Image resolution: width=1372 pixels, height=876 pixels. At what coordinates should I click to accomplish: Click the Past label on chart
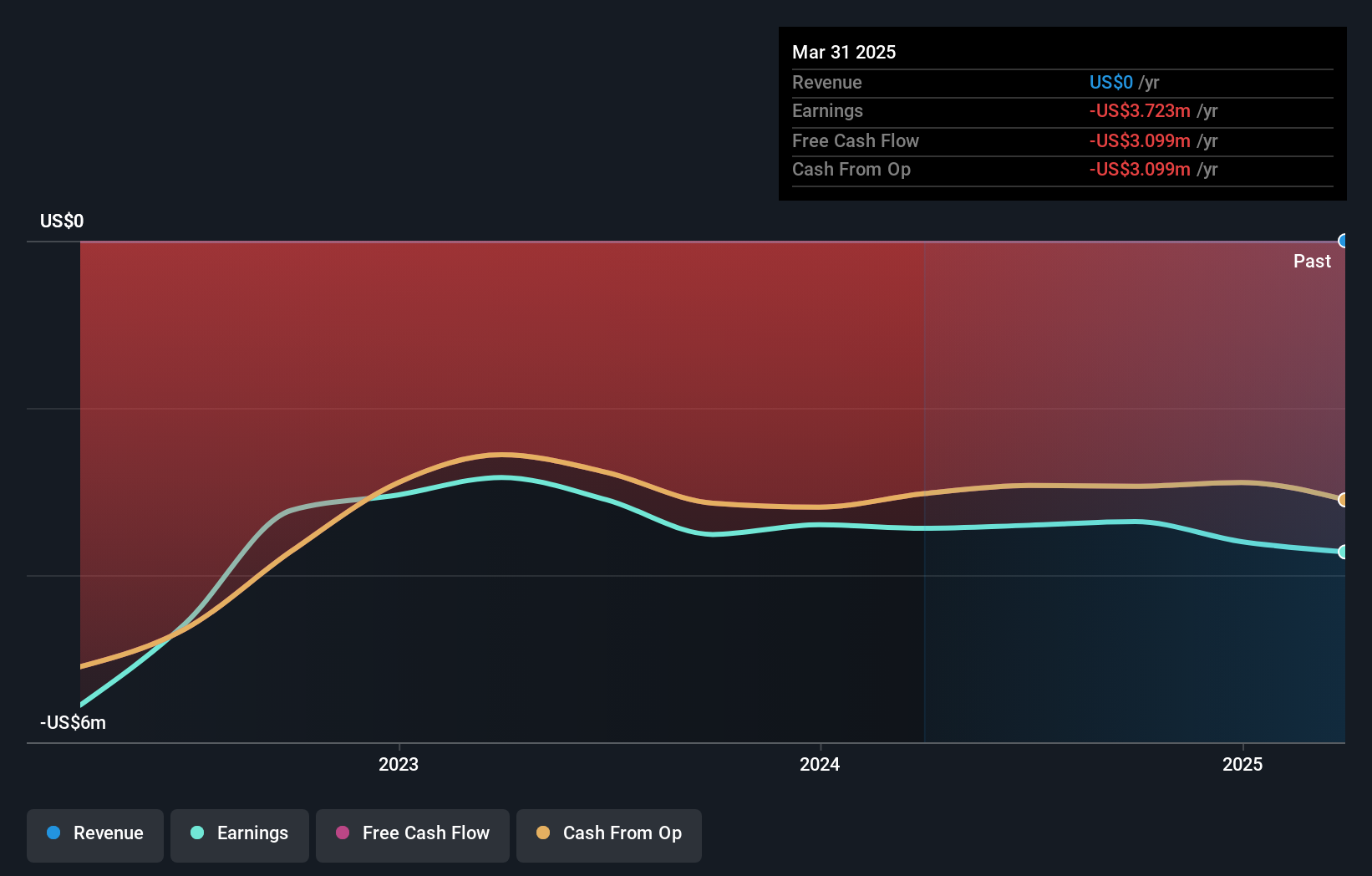tap(1312, 261)
